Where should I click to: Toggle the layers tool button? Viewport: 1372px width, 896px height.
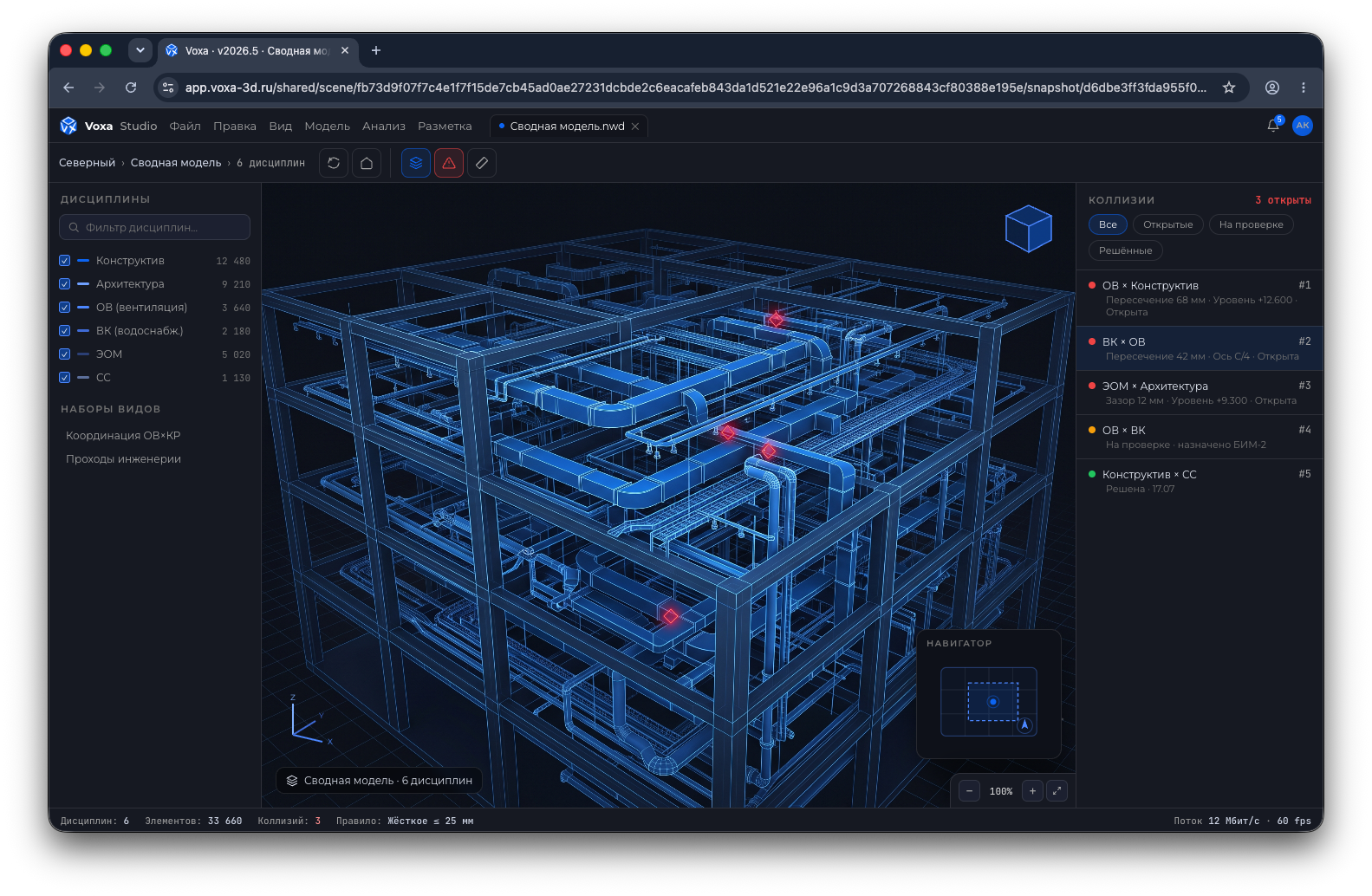pyautogui.click(x=416, y=163)
